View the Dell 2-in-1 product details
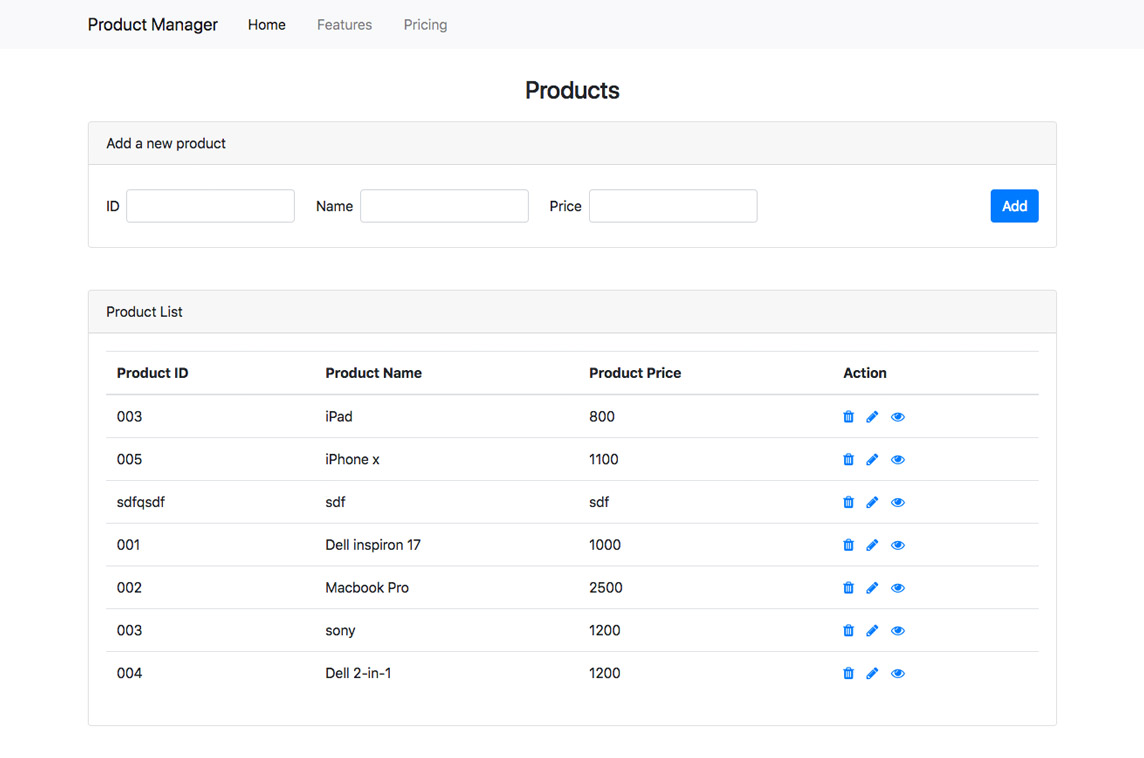This screenshot has width=1144, height=758. 897,673
